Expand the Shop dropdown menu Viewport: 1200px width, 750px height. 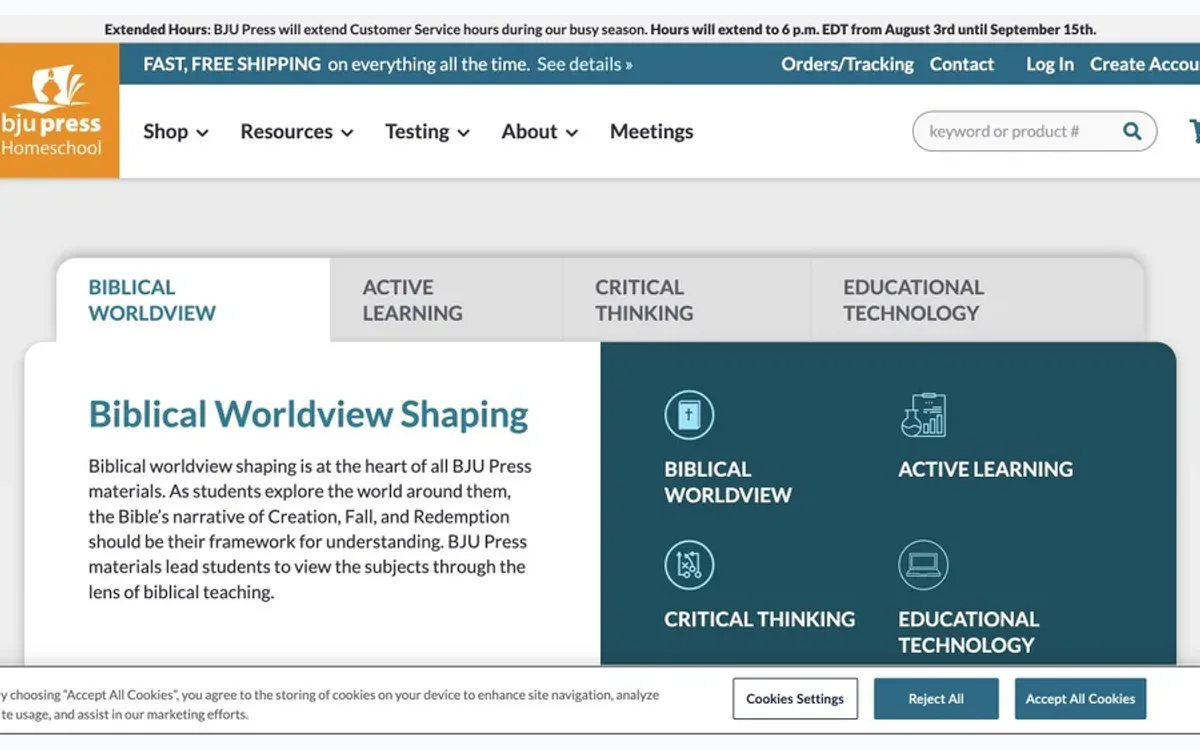click(x=176, y=131)
